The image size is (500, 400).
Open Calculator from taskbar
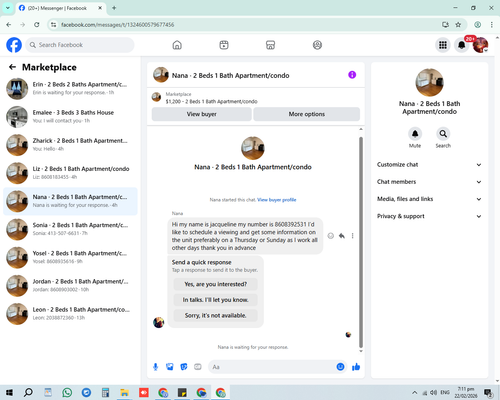pos(105,393)
